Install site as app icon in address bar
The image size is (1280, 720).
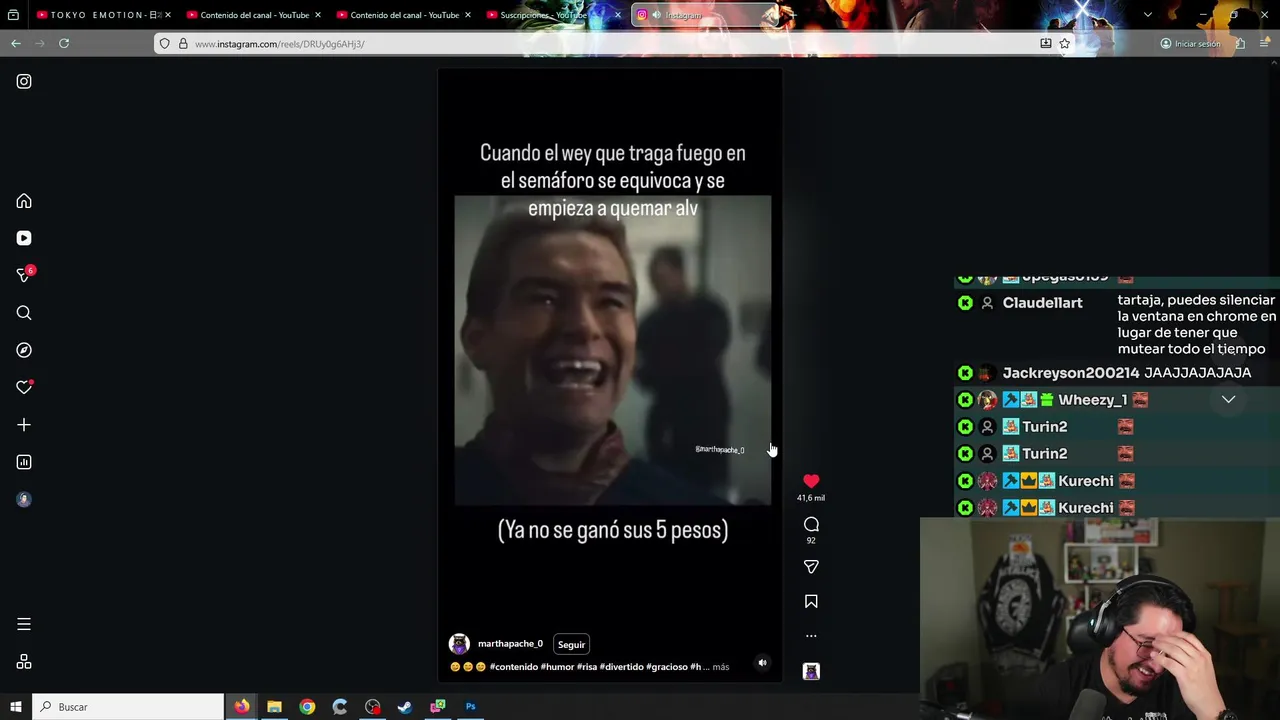[x=1046, y=44]
